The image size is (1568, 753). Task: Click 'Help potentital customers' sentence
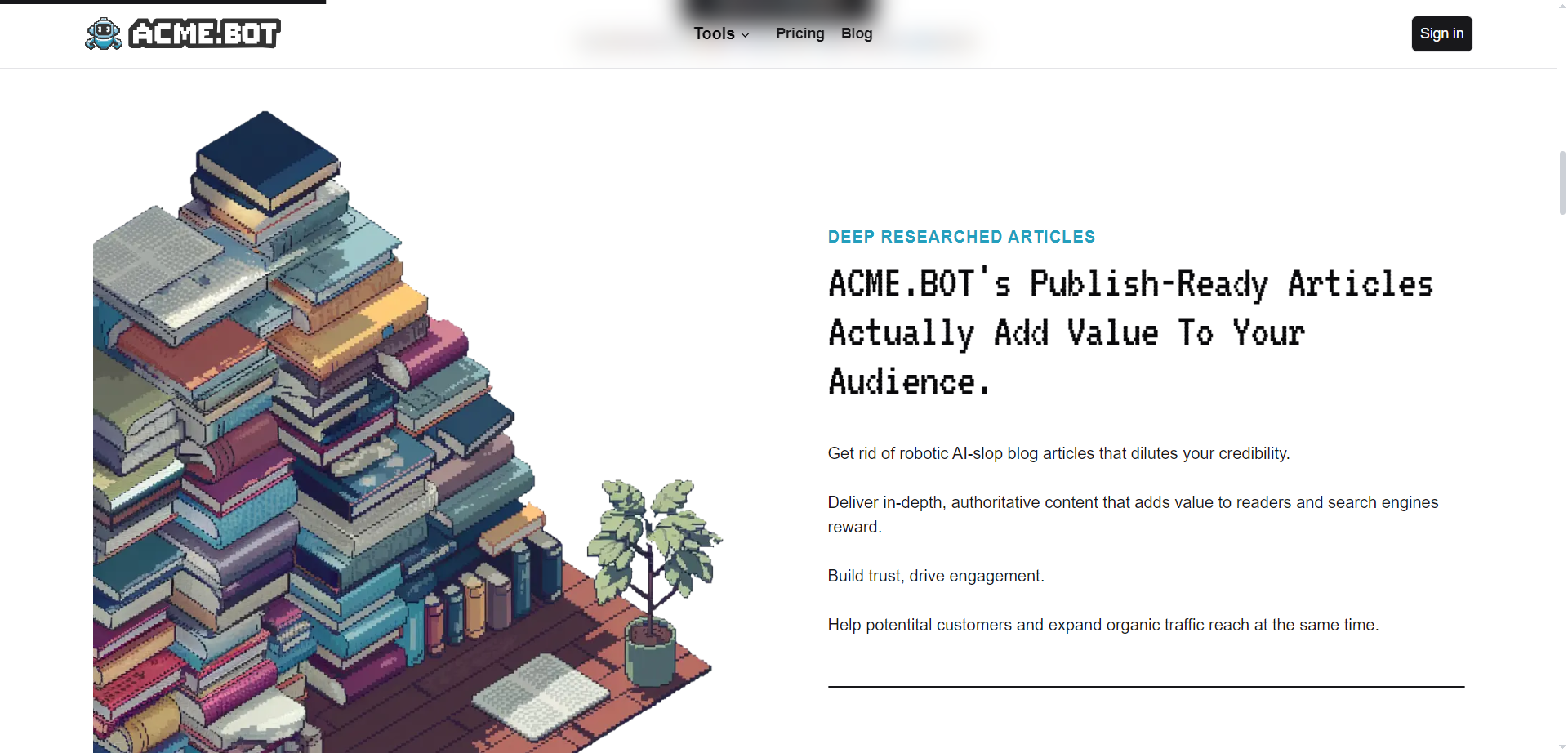(x=1102, y=625)
